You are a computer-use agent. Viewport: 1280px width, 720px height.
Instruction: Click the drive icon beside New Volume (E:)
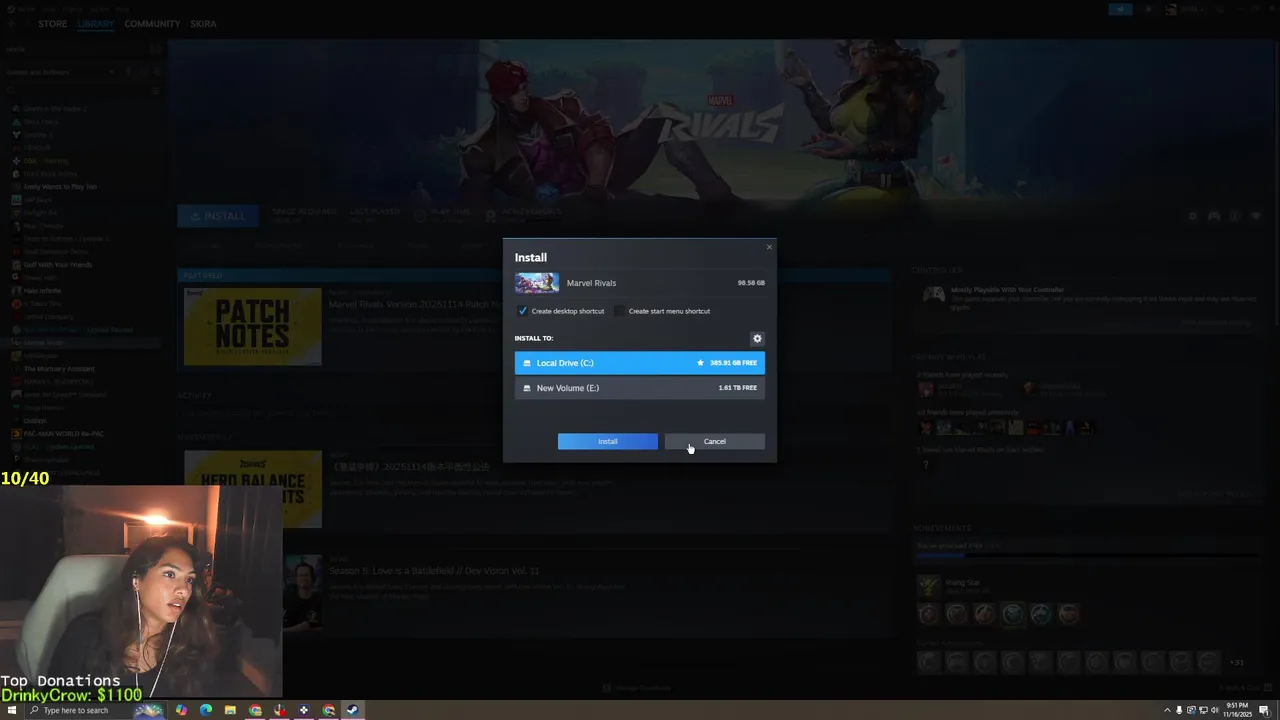[x=527, y=388]
